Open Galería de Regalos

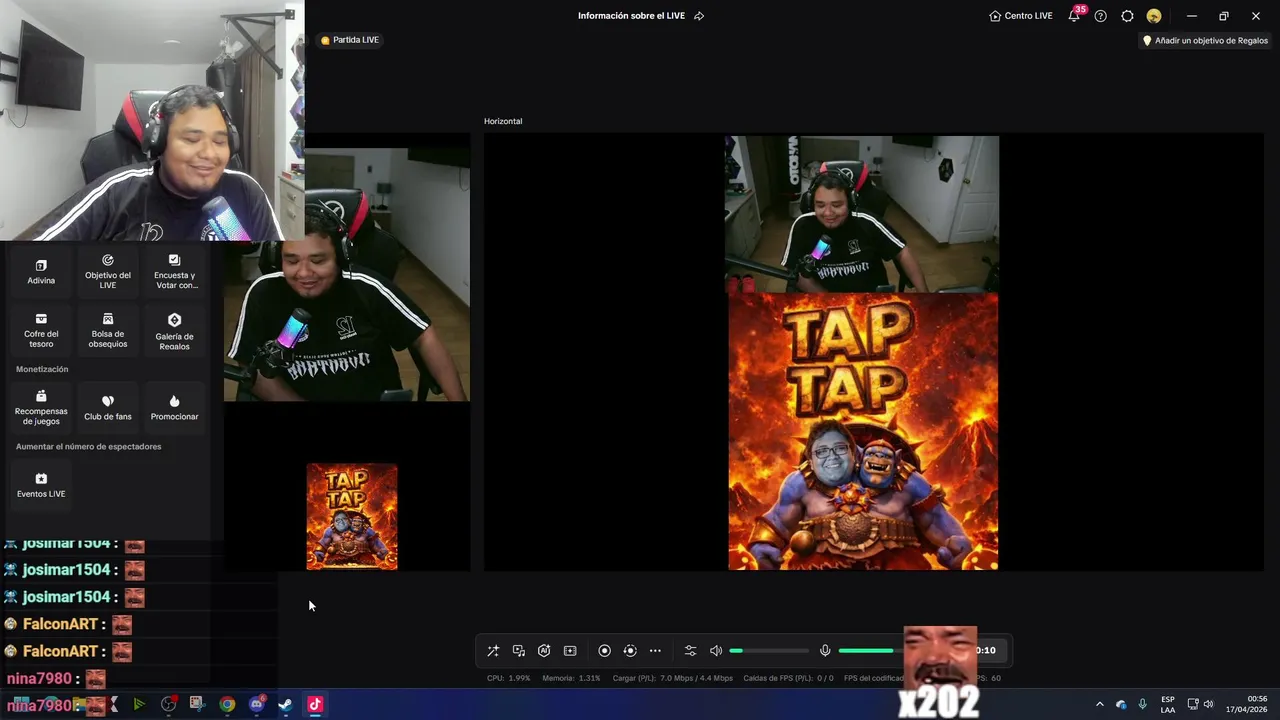pos(175,330)
